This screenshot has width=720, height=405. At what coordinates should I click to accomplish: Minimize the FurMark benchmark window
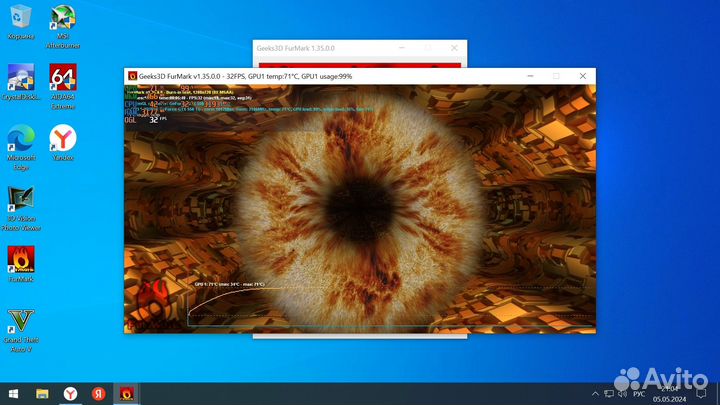(x=530, y=76)
